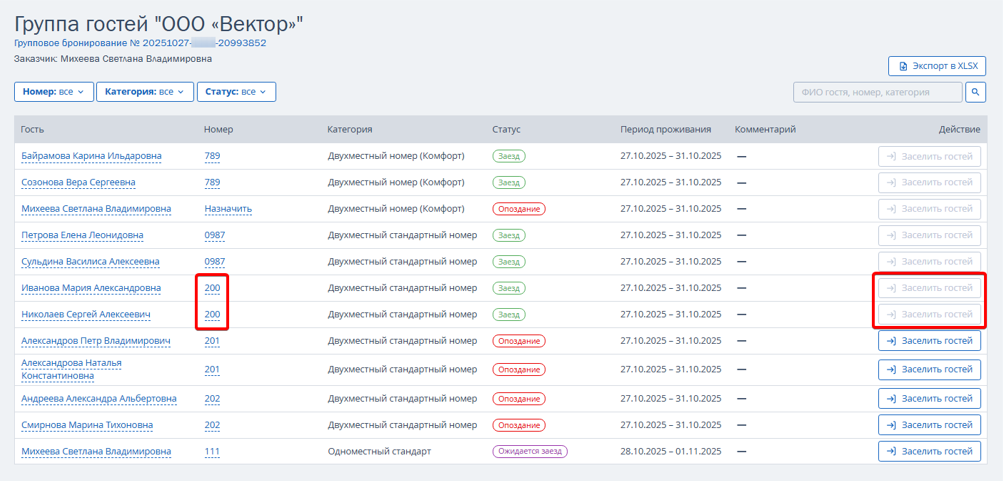The height and width of the screenshot is (481, 1003).
Task: Click check-in icon in Александрова Наталья row
Action: [x=890, y=369]
